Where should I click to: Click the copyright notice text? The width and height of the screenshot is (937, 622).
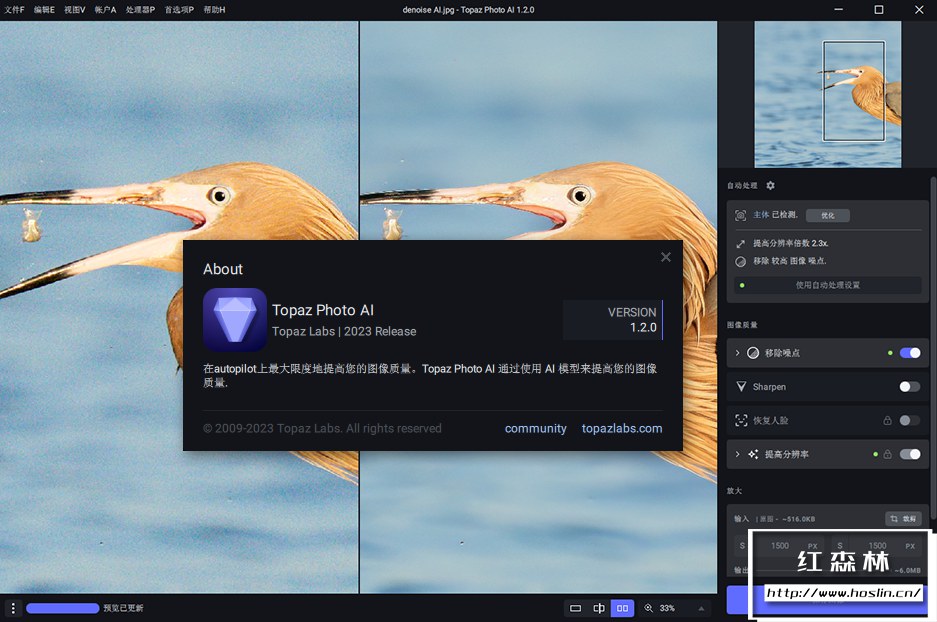pos(322,428)
